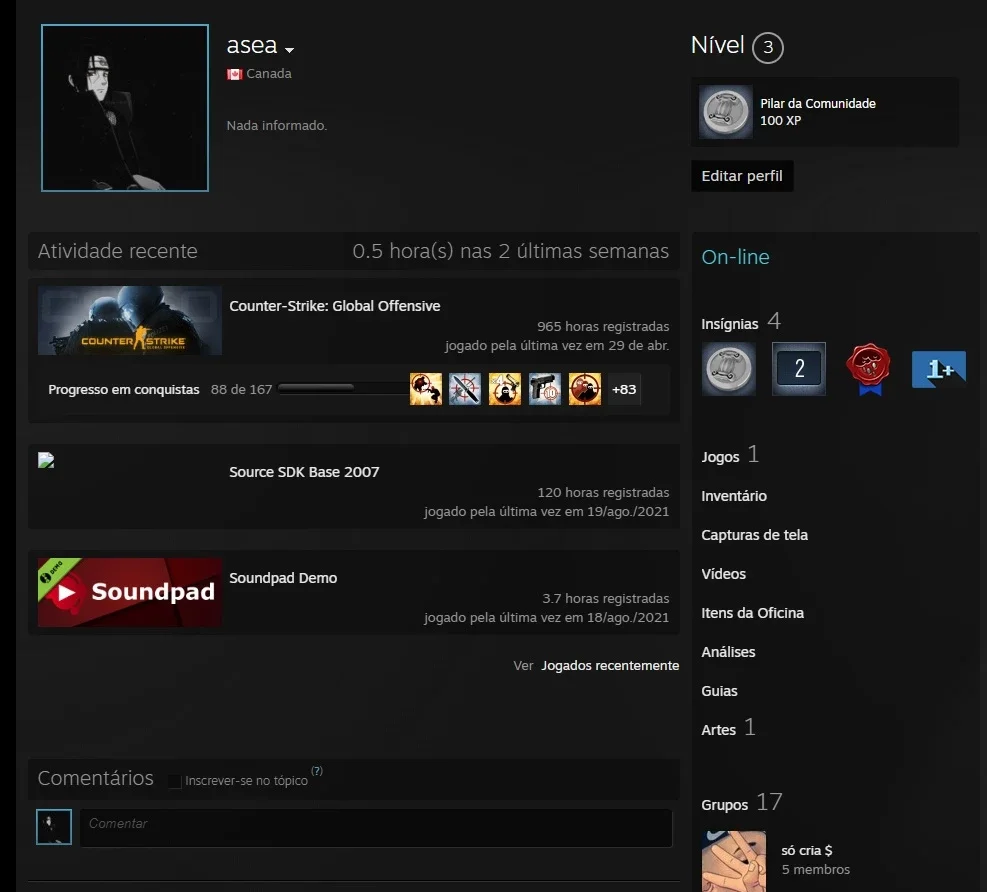The width and height of the screenshot is (987, 892).
Task: View the pistol achievement icon
Action: (544, 389)
